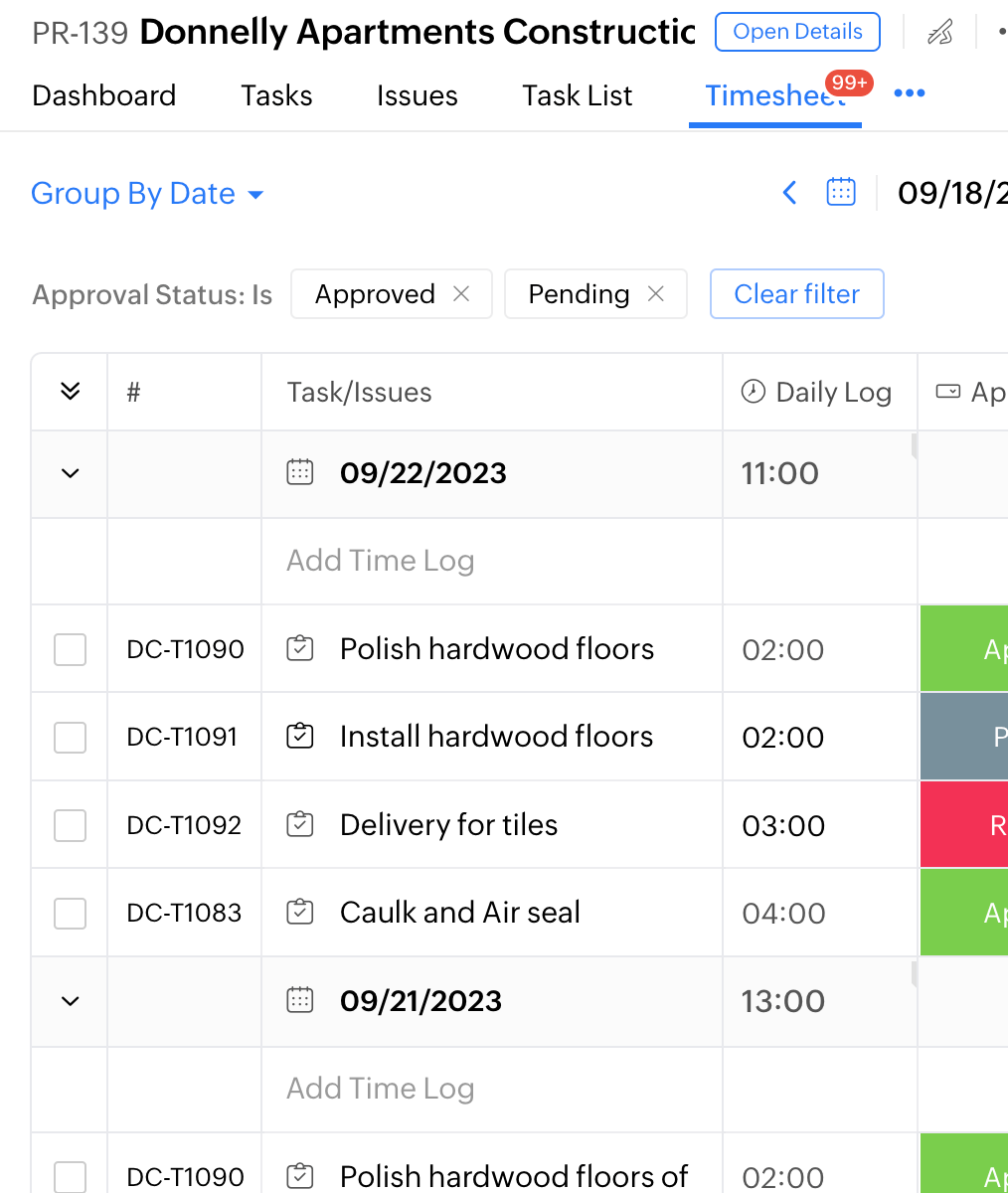Click the double-chevron collapse all icon
The height and width of the screenshot is (1193, 1008).
[70, 392]
